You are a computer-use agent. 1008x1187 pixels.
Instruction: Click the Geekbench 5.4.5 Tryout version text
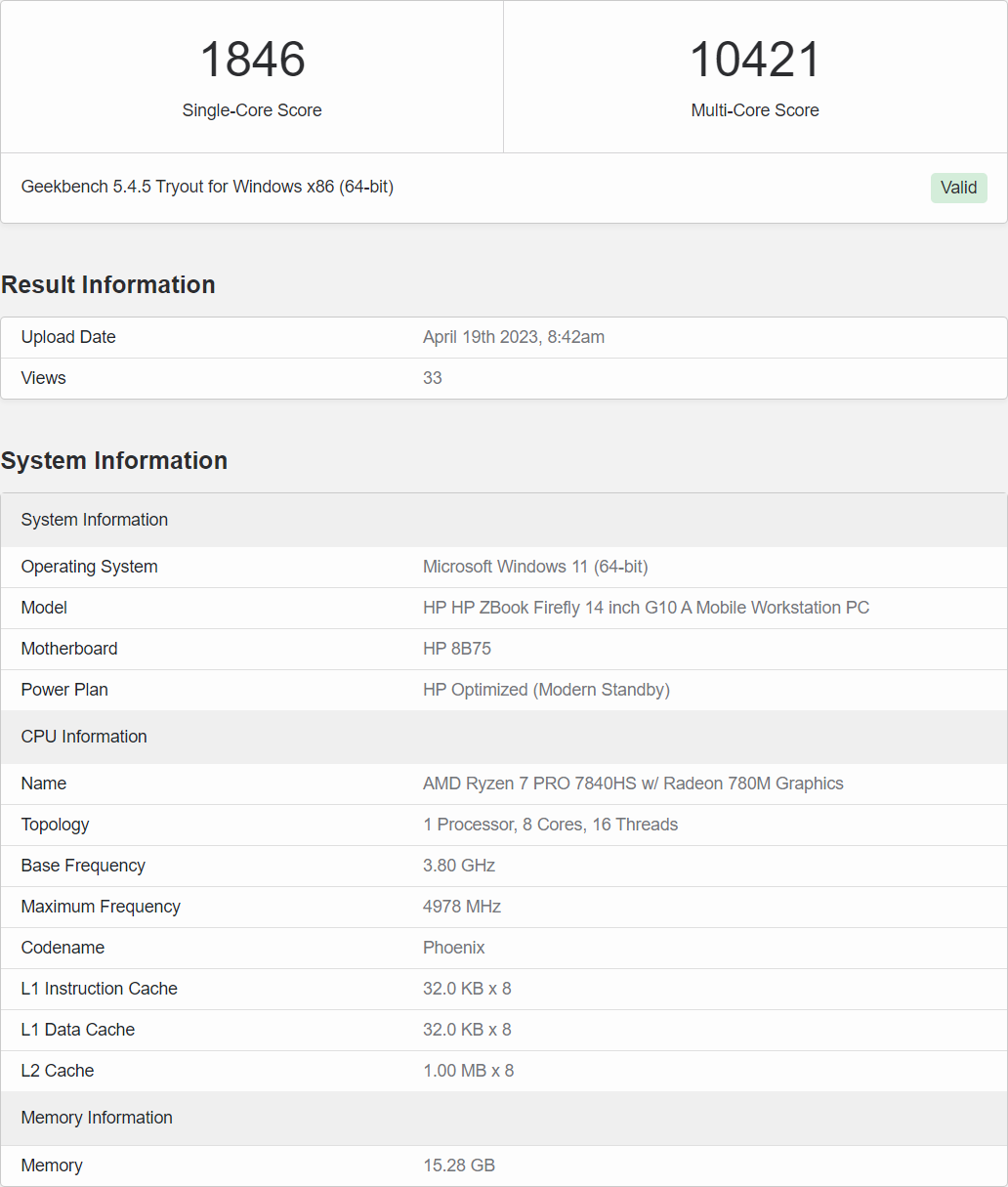point(207,187)
